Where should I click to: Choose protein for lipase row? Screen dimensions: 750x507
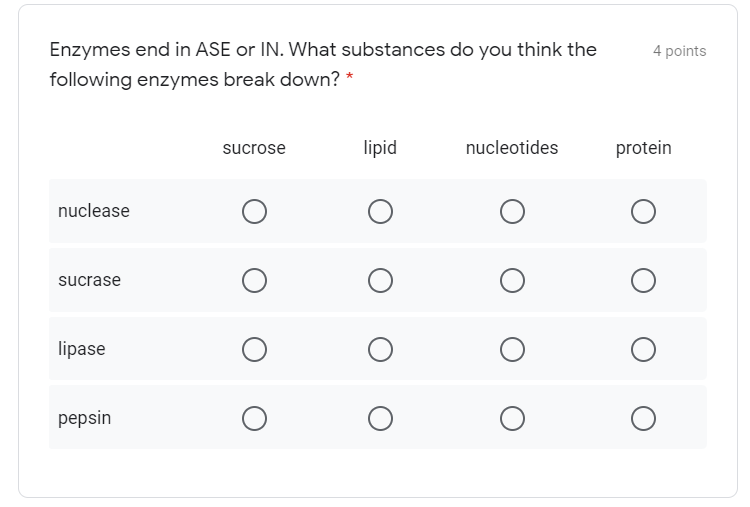point(643,349)
